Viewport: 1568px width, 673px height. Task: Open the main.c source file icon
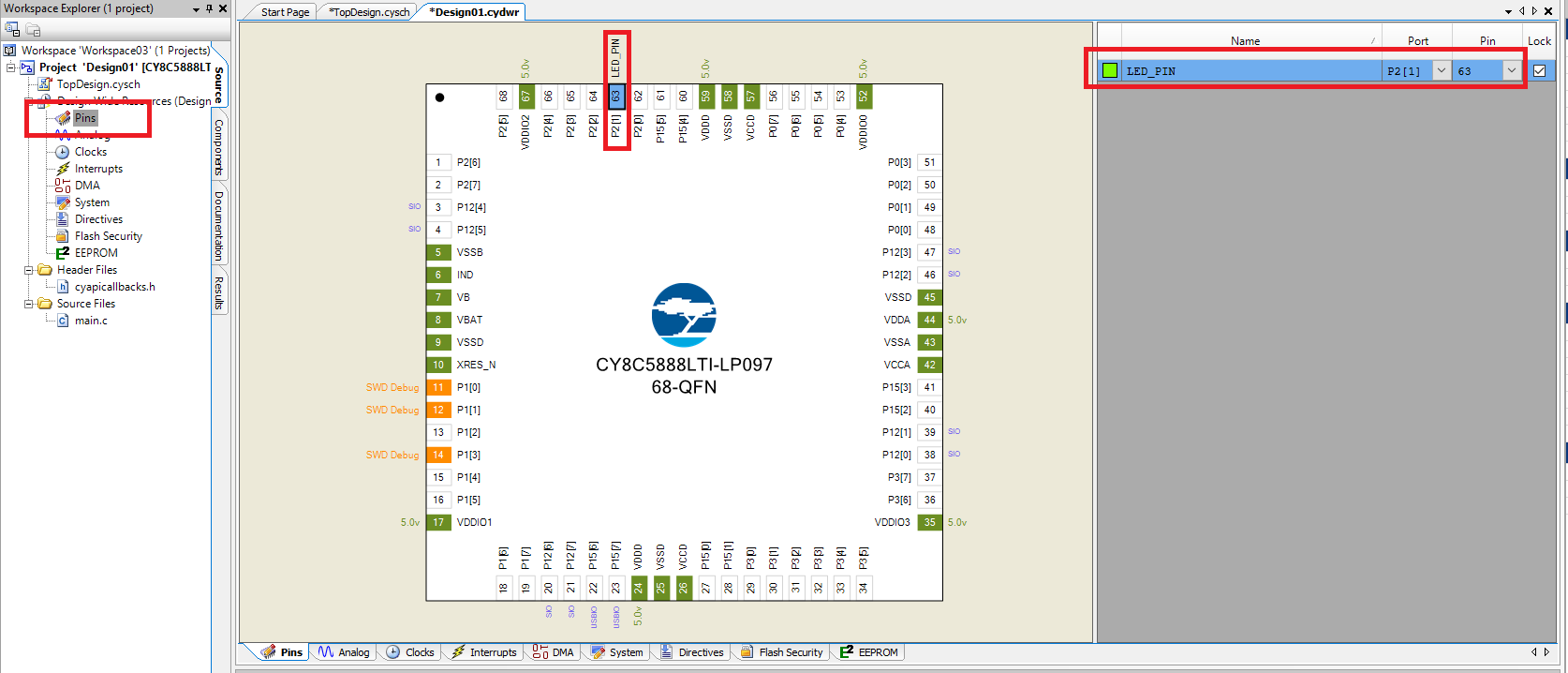pos(63,321)
